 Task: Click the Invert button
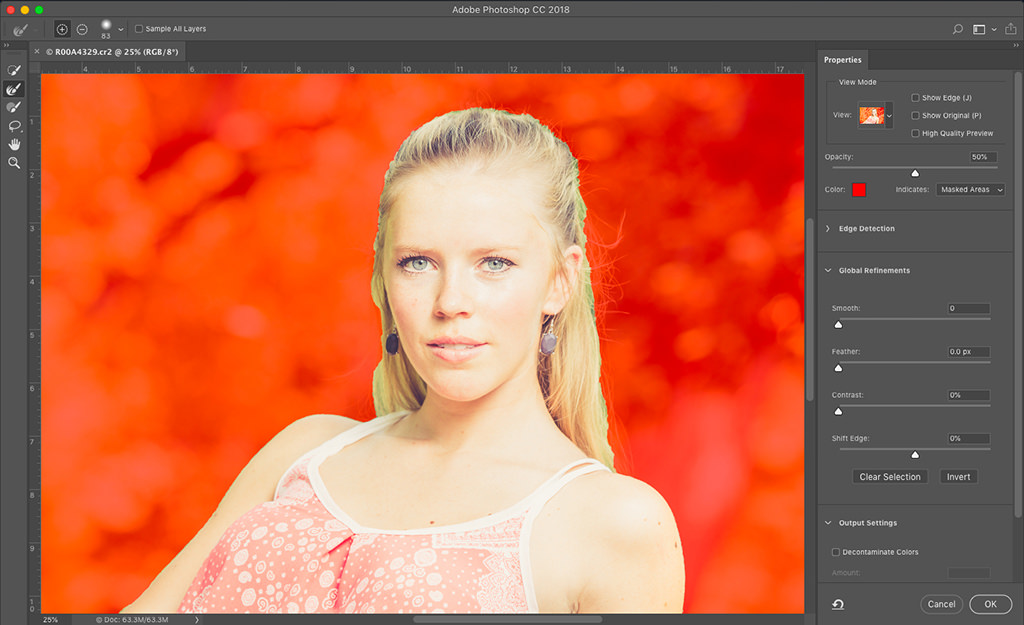[958, 477]
